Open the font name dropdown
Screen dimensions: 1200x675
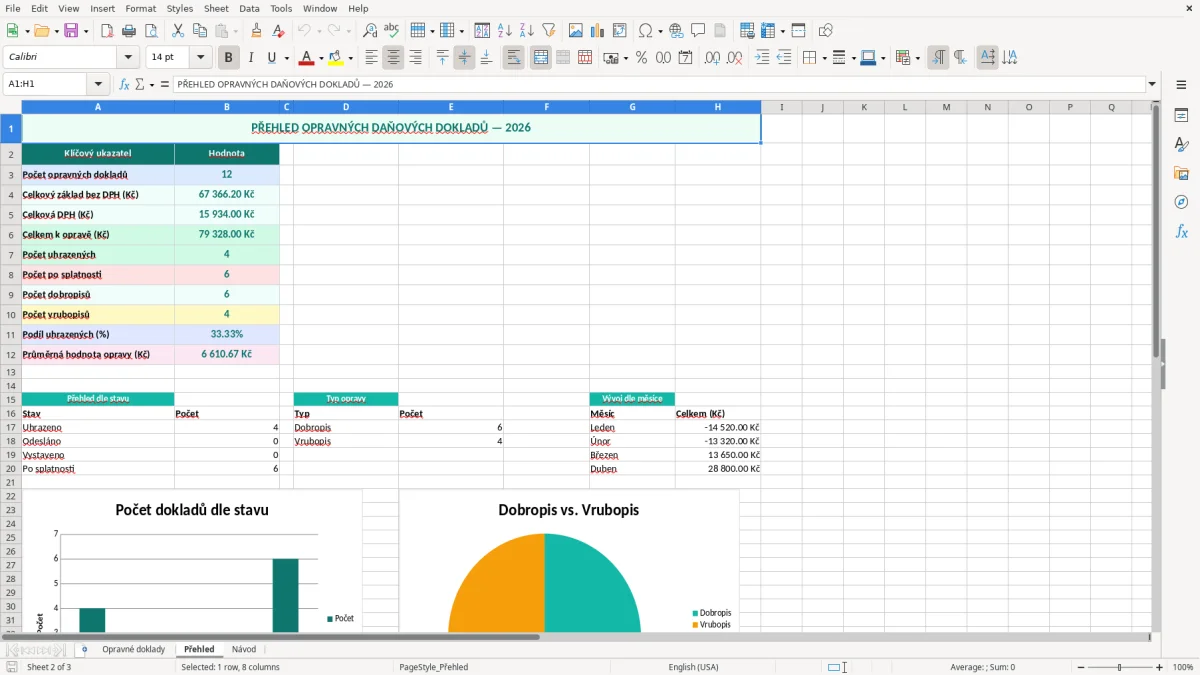[x=128, y=58]
